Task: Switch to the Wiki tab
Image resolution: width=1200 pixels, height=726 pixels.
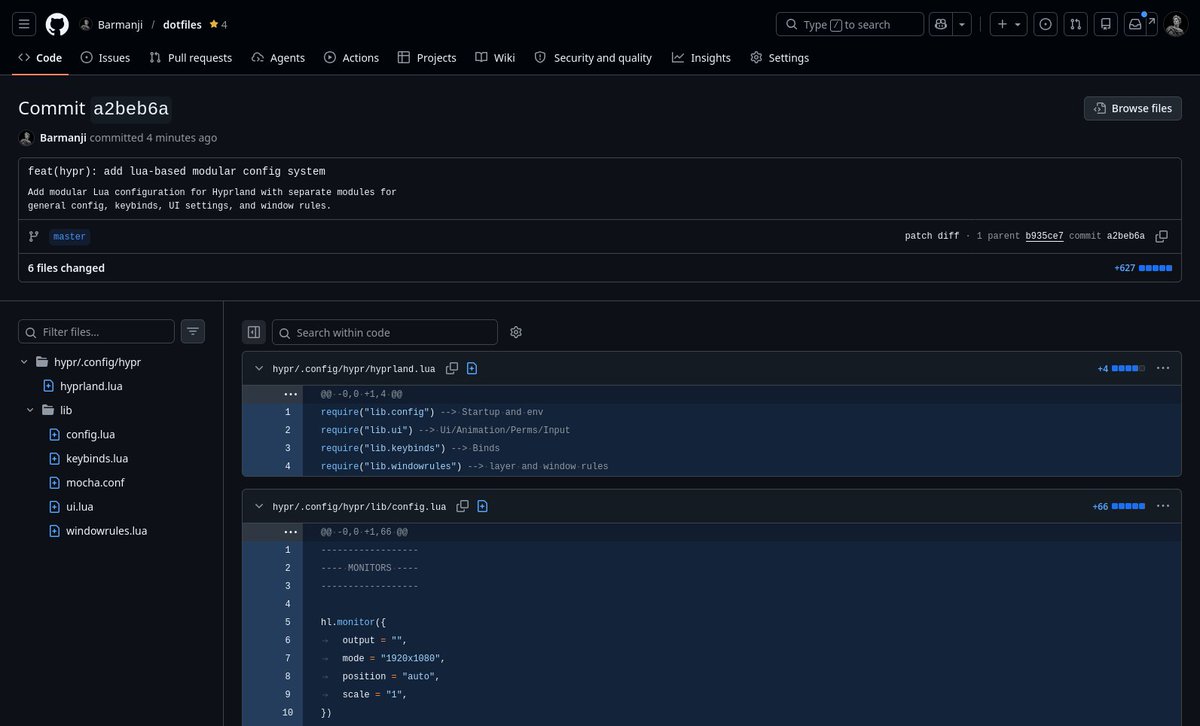Action: pyautogui.click(x=495, y=58)
